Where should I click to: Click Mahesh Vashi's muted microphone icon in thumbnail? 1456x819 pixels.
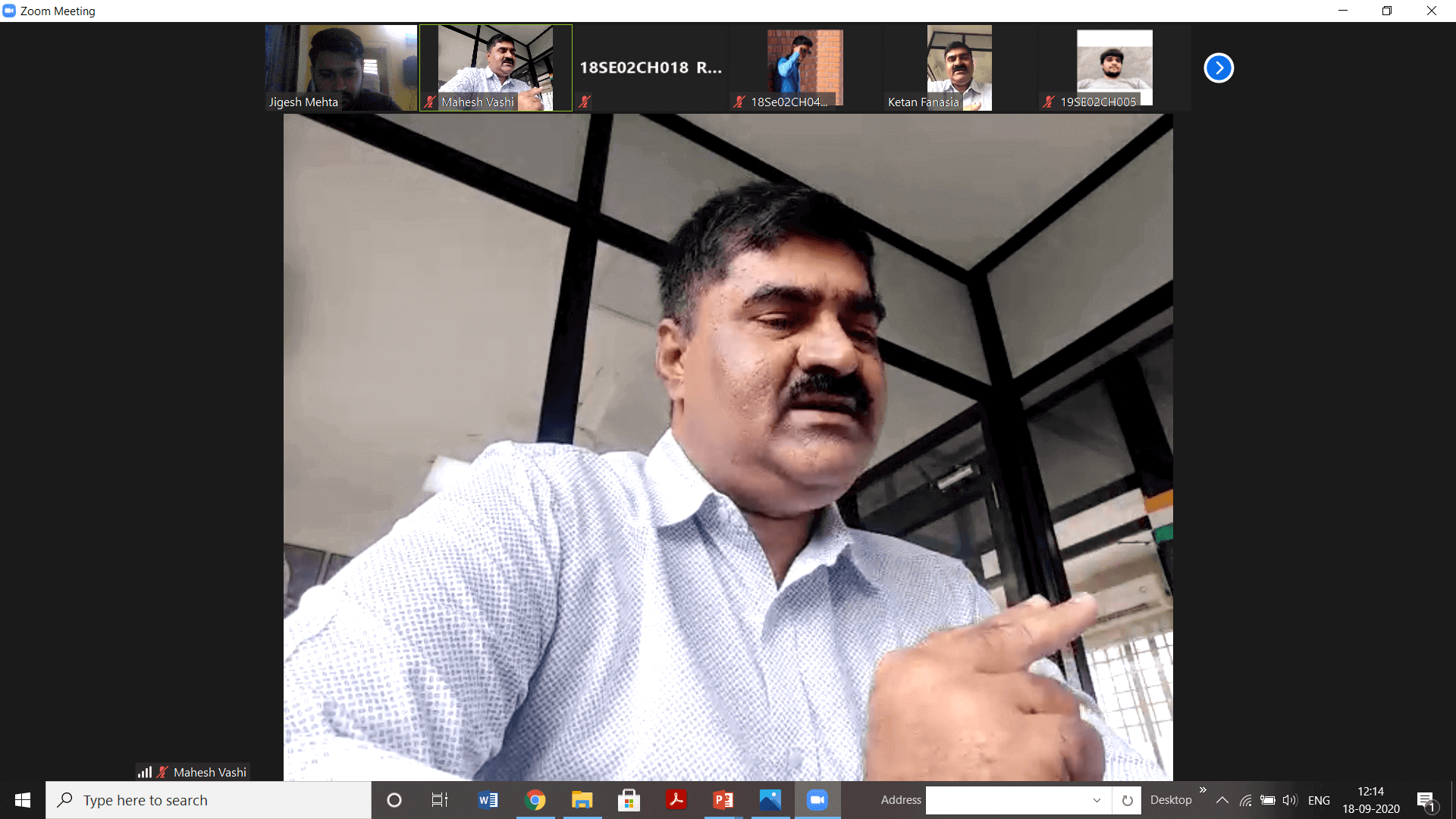[430, 102]
